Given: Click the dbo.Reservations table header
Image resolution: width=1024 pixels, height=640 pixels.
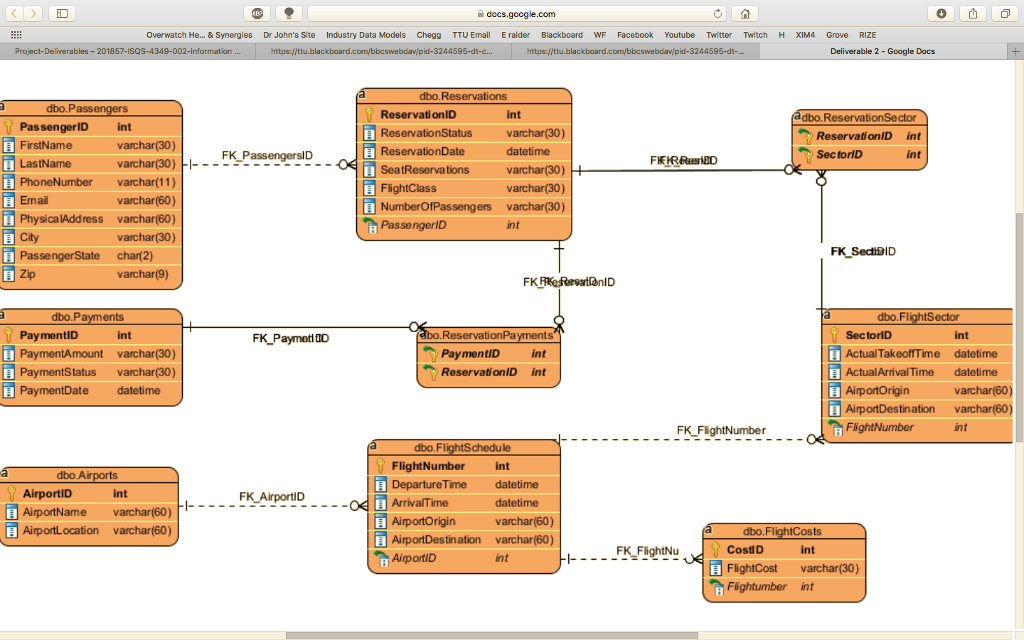Looking at the screenshot, I should (x=464, y=96).
